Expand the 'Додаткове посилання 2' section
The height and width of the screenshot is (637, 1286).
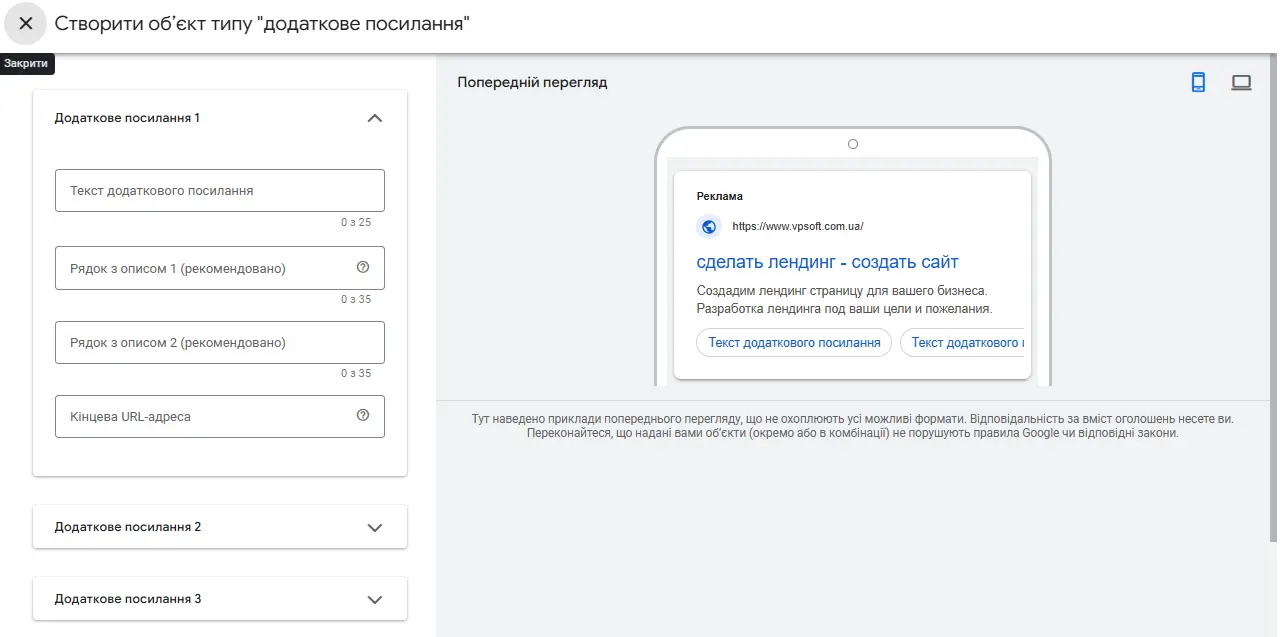tap(375, 527)
